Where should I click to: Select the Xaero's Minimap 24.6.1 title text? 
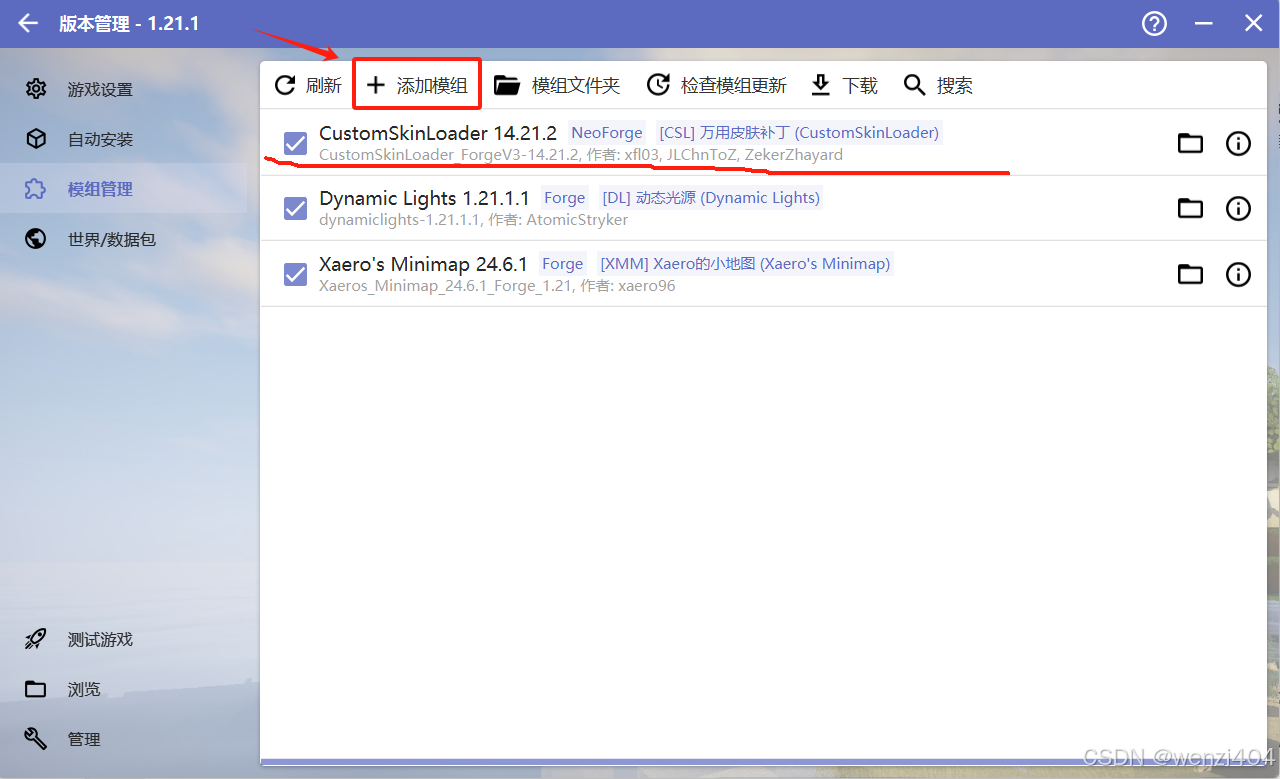coord(423,264)
